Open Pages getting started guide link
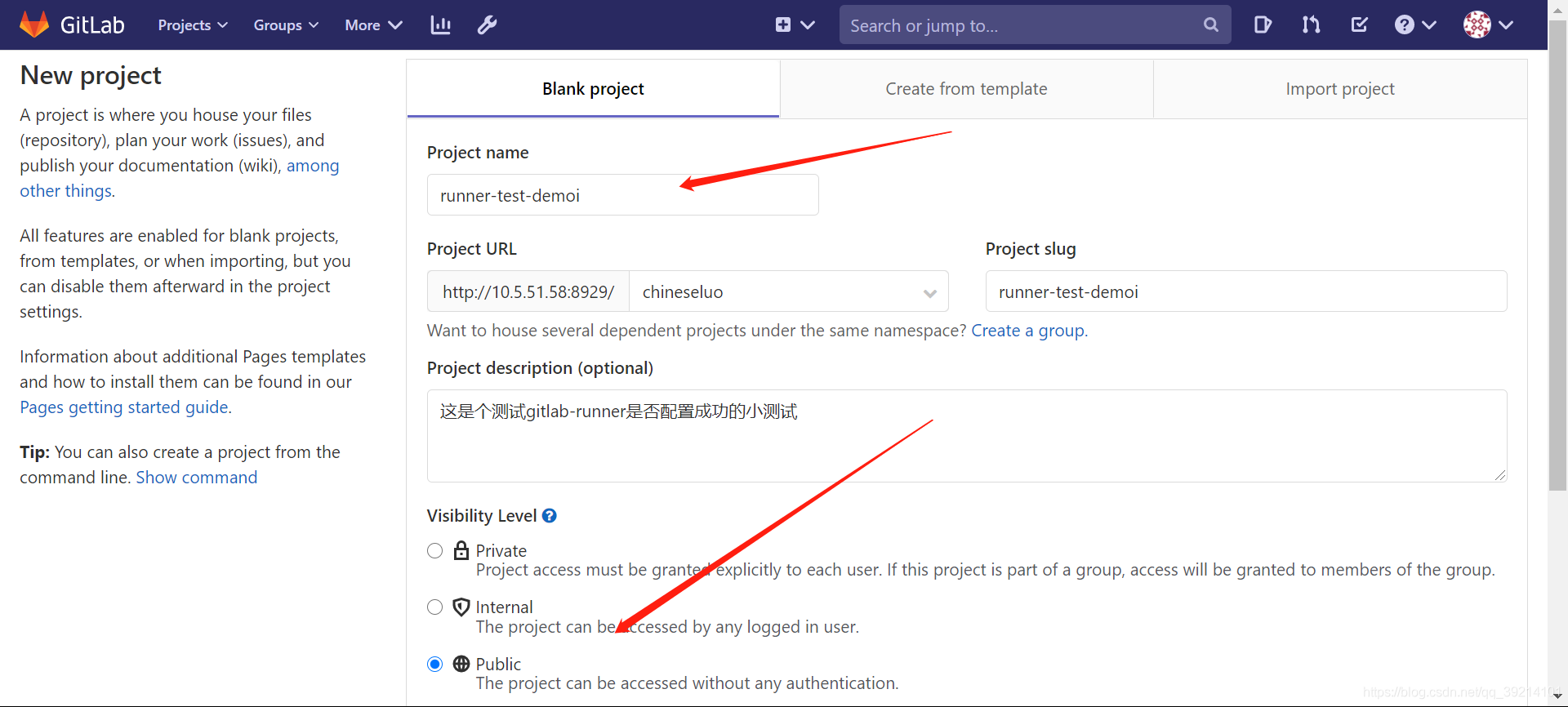Image resolution: width=1568 pixels, height=707 pixels. pyautogui.click(x=124, y=407)
